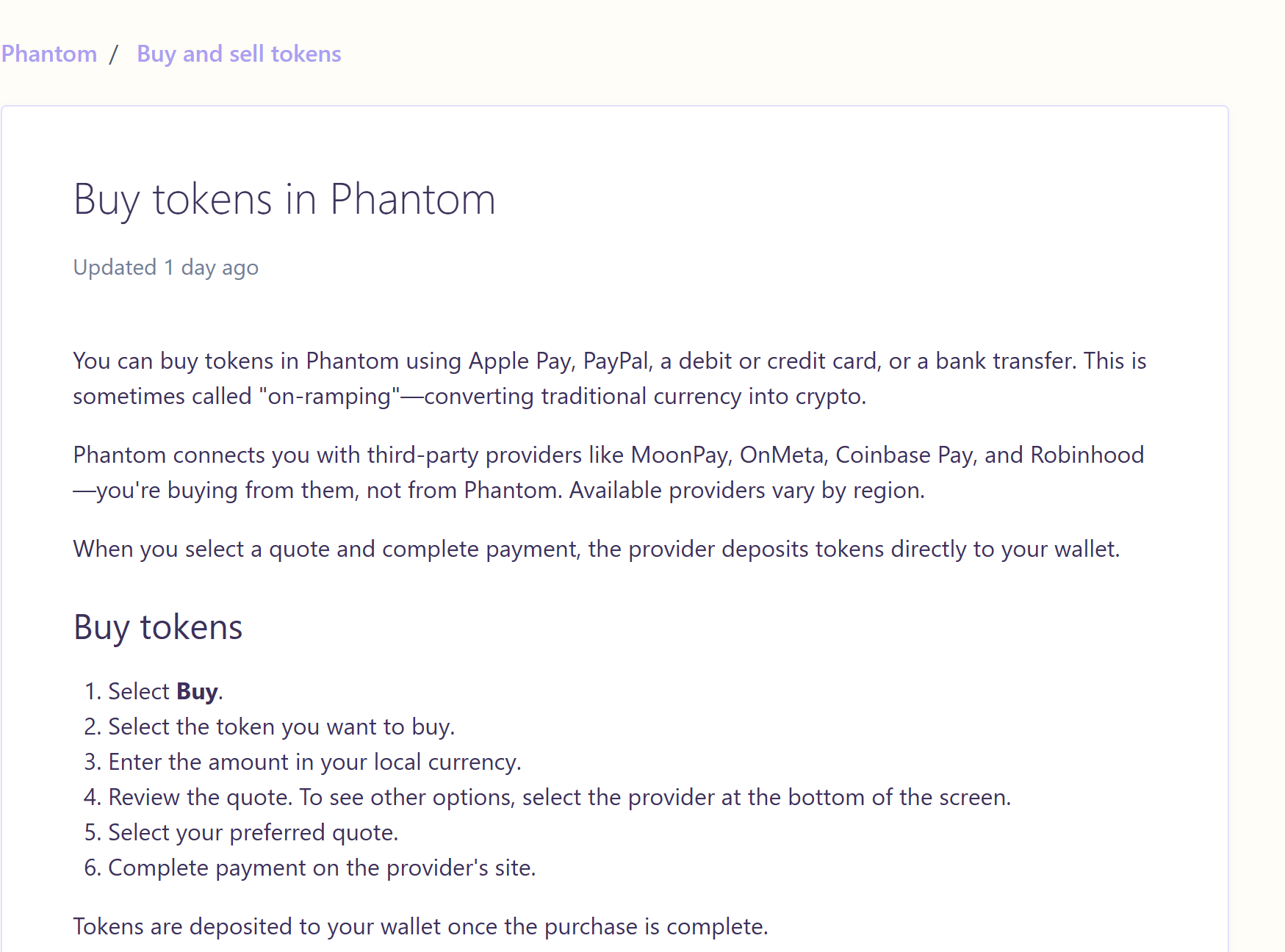Click the provider name "OnMeta"
The image size is (1285, 952).
click(781, 455)
